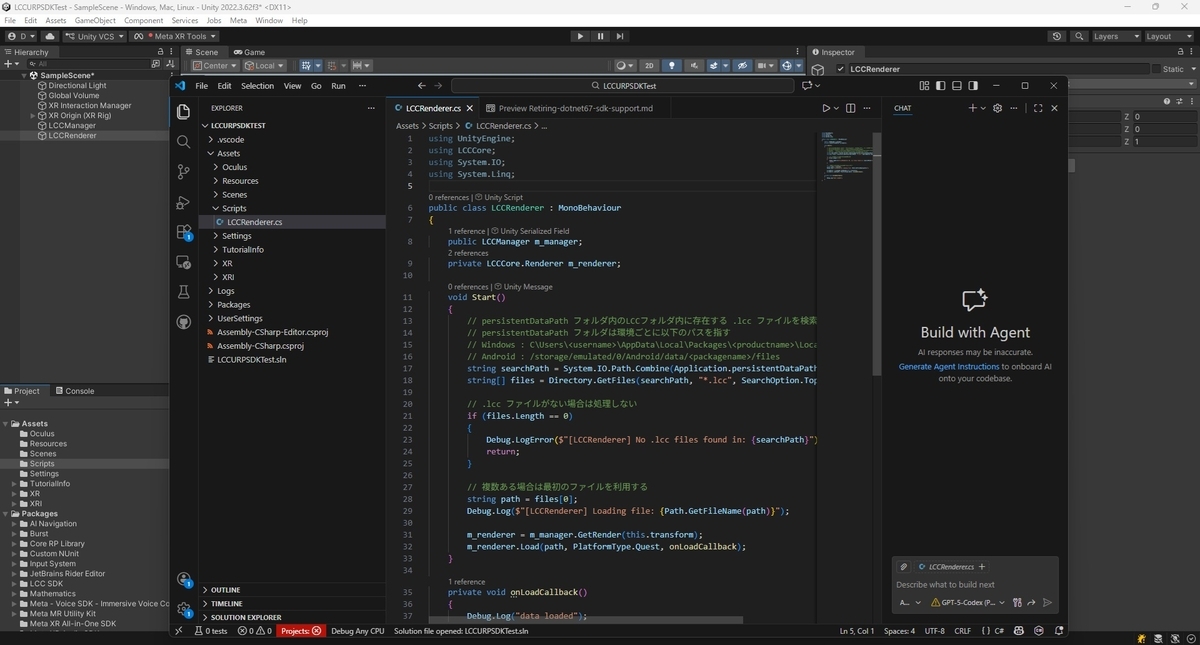Click Projects error status bar item
1200x645 pixels.
[301, 631]
